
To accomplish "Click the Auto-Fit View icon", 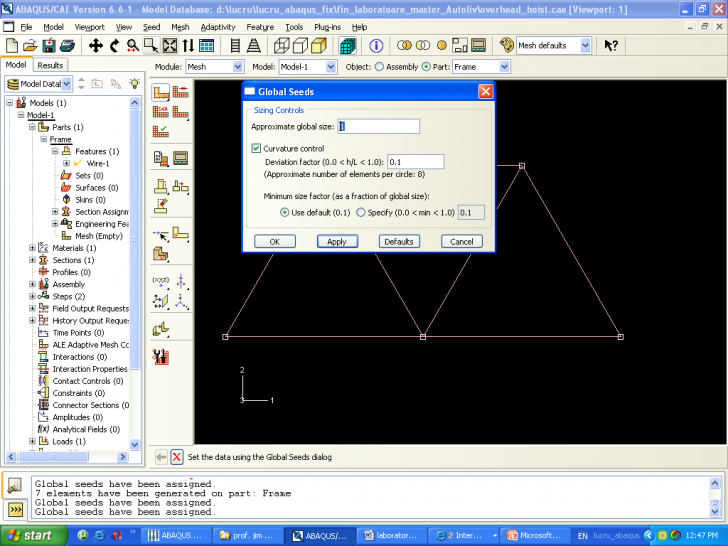I will [x=170, y=46].
